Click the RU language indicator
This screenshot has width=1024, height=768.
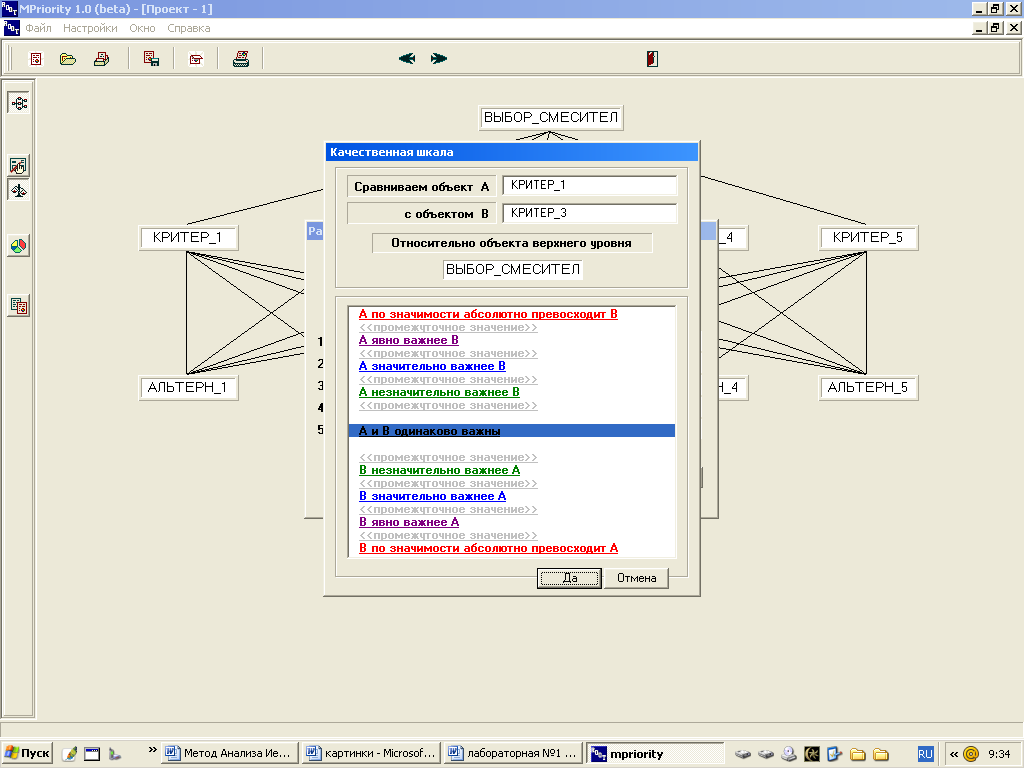pyautogui.click(x=925, y=754)
